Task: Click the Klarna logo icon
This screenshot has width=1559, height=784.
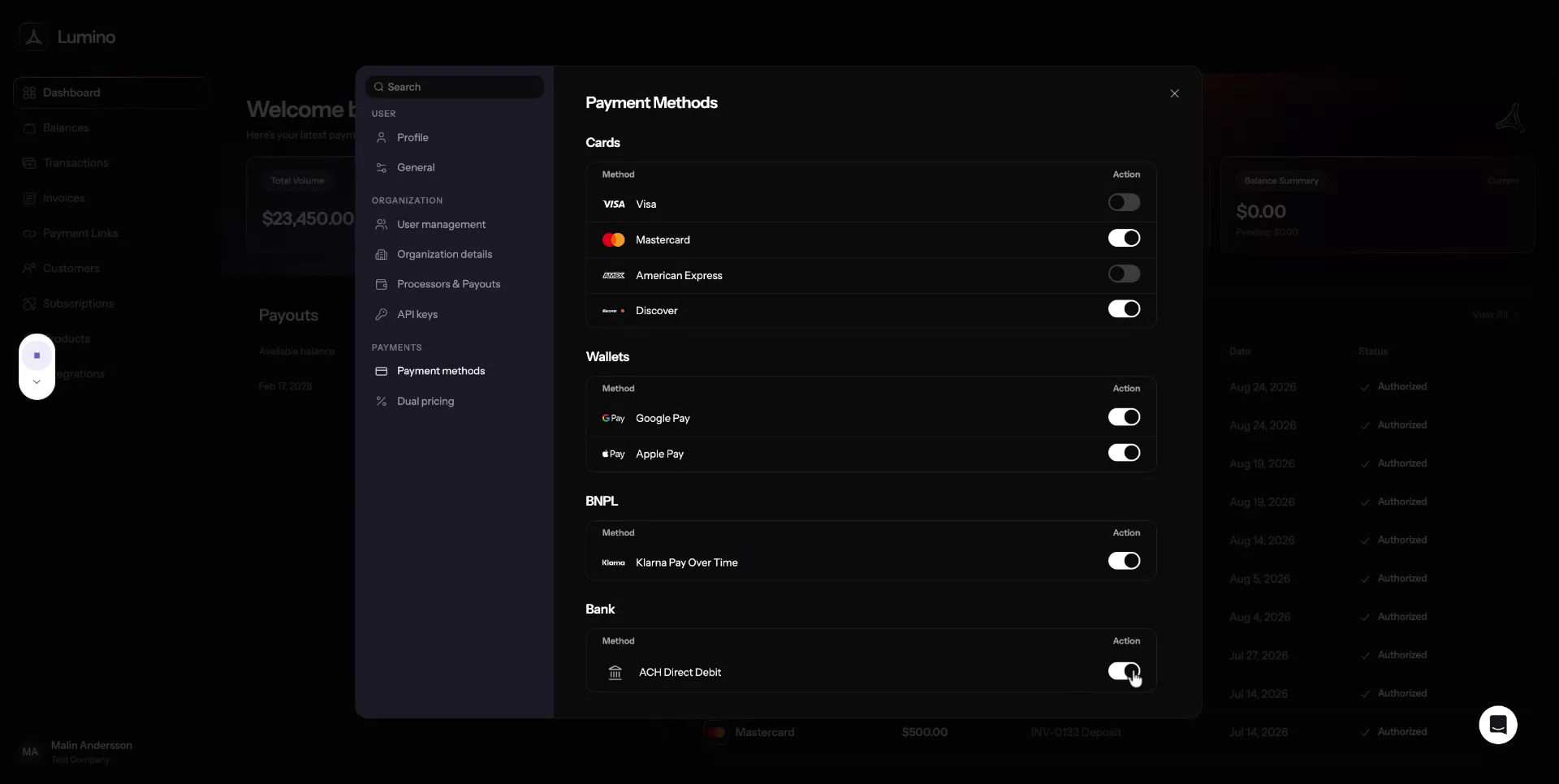Action: [614, 563]
